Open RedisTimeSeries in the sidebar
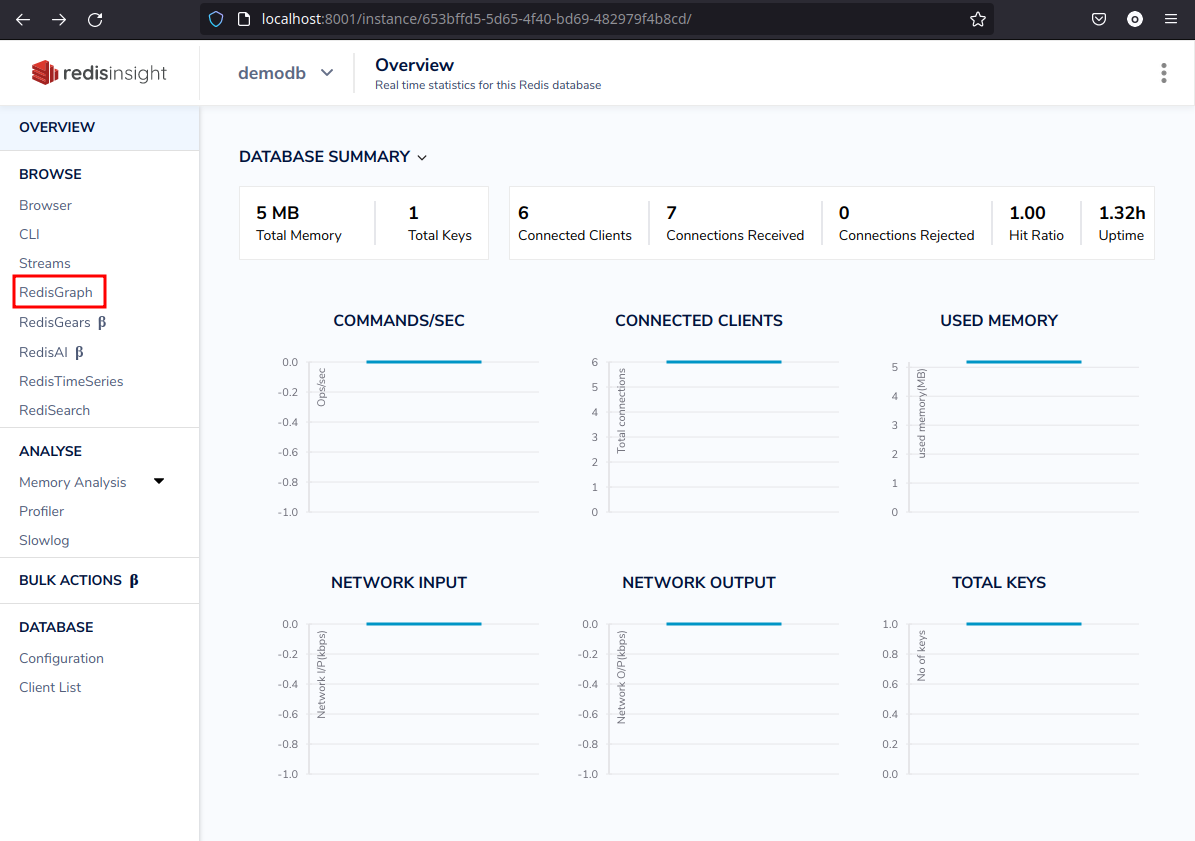1195x841 pixels. (71, 381)
